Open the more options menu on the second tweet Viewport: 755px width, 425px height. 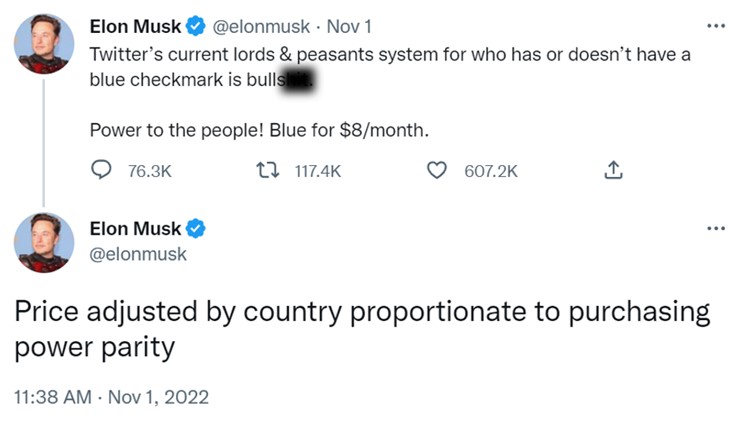[x=714, y=229]
